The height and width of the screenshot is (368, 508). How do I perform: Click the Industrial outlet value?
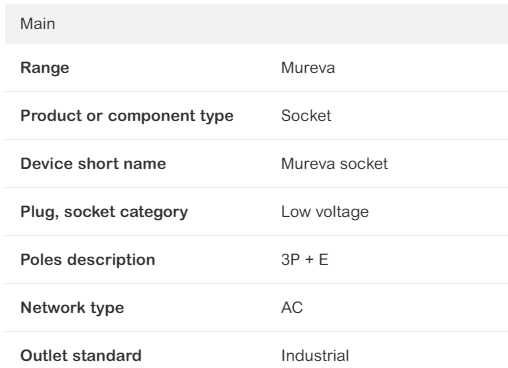coord(315,356)
